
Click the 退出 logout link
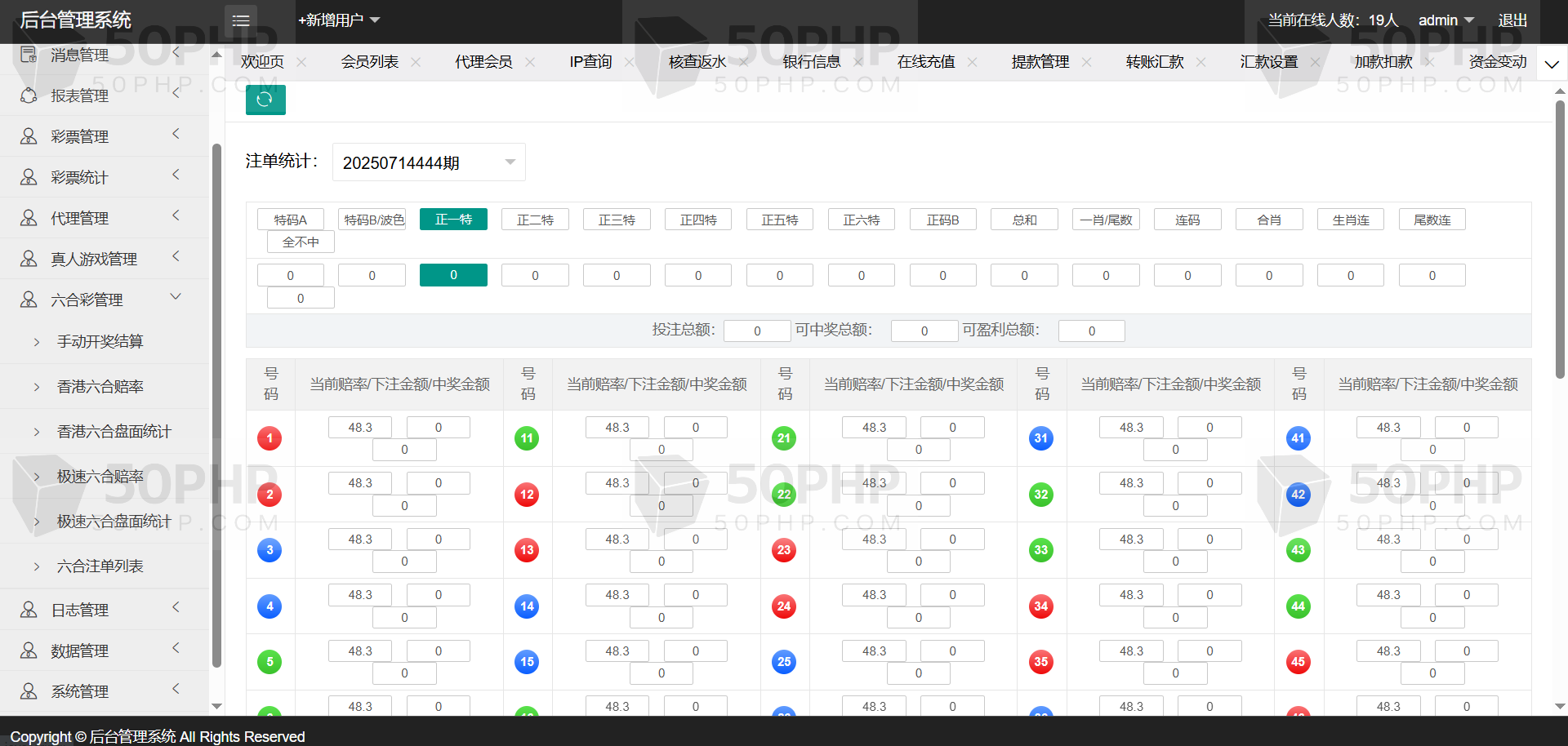(x=1512, y=20)
